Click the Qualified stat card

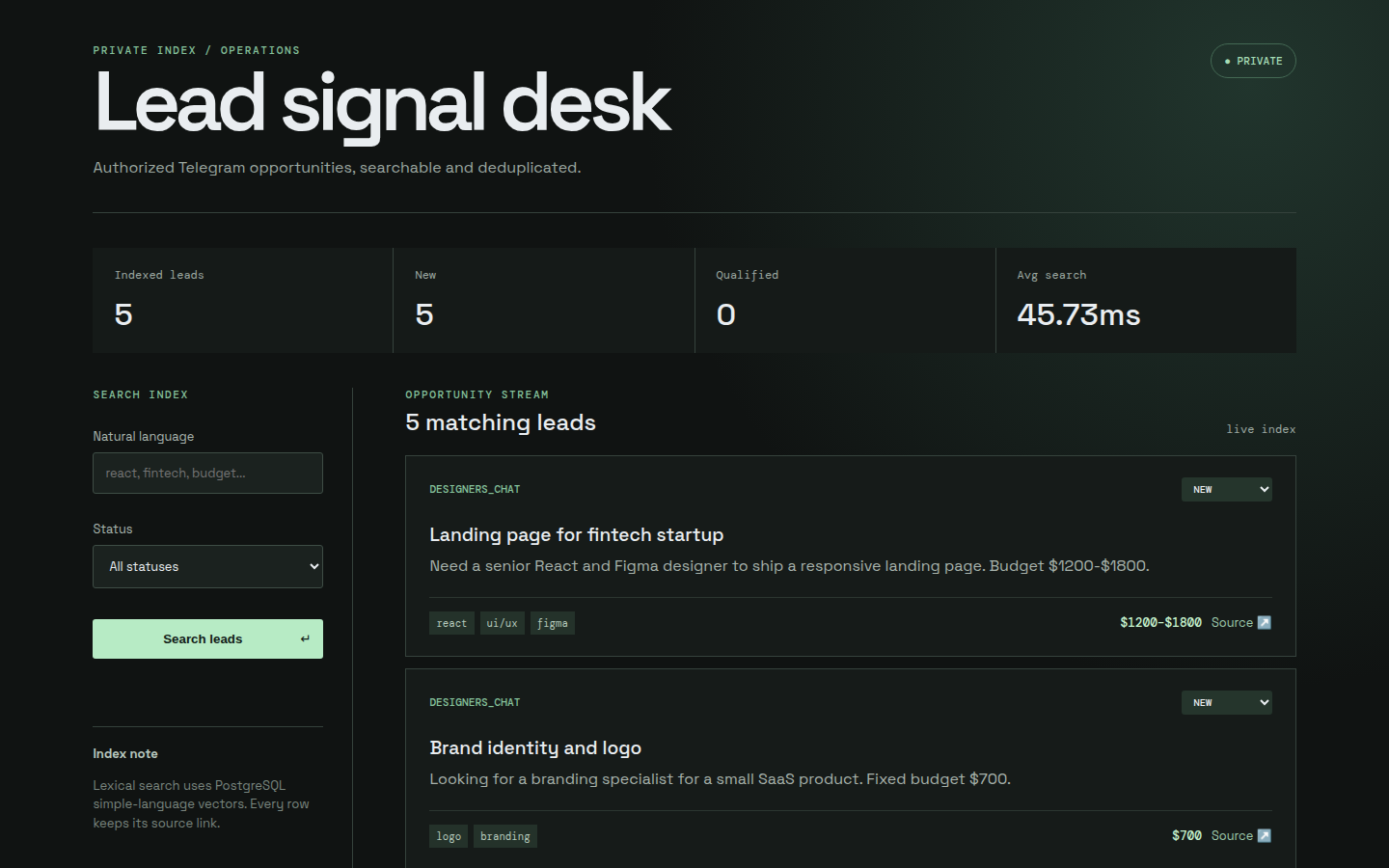point(845,300)
